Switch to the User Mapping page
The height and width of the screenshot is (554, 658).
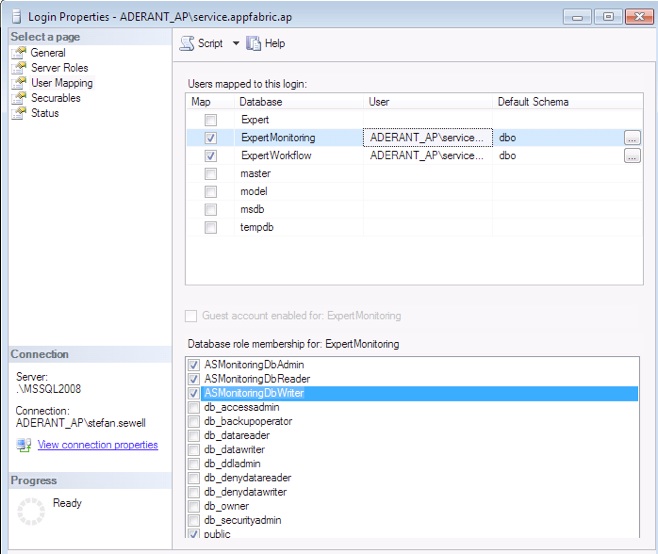coord(61,83)
